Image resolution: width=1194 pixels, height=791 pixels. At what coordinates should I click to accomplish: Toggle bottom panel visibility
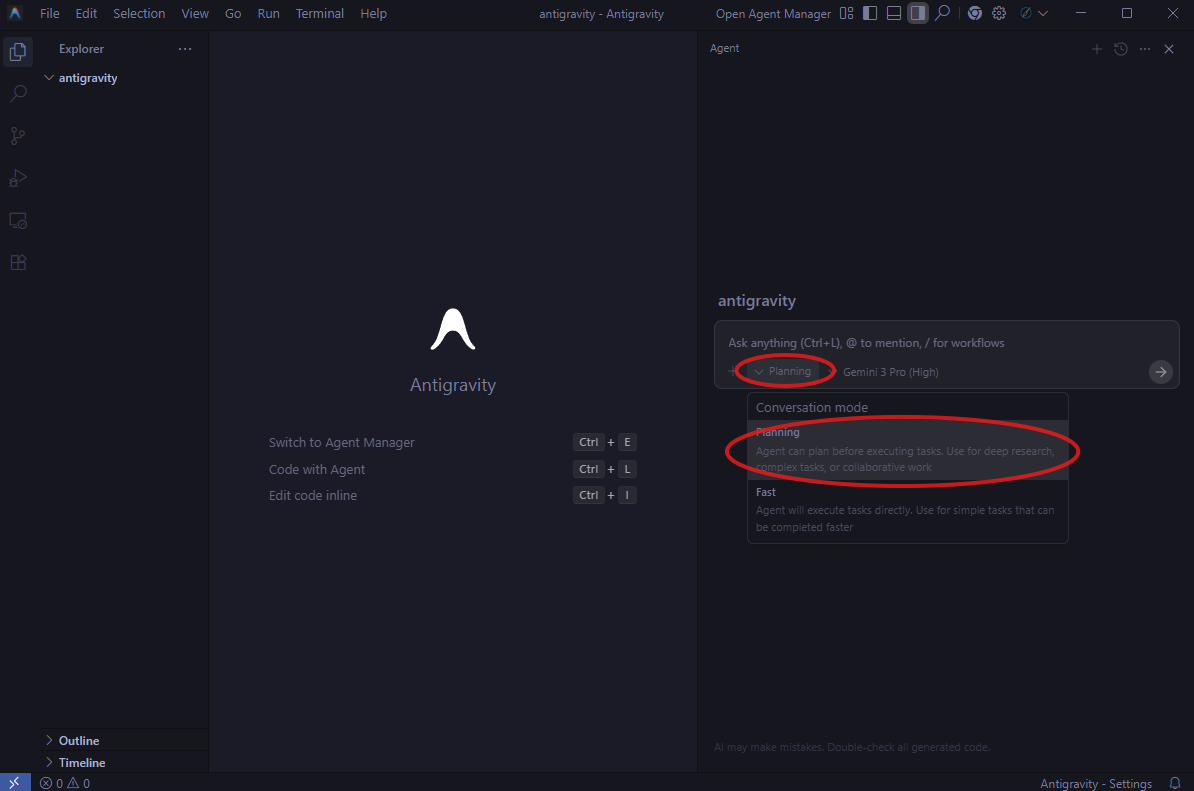[x=894, y=13]
